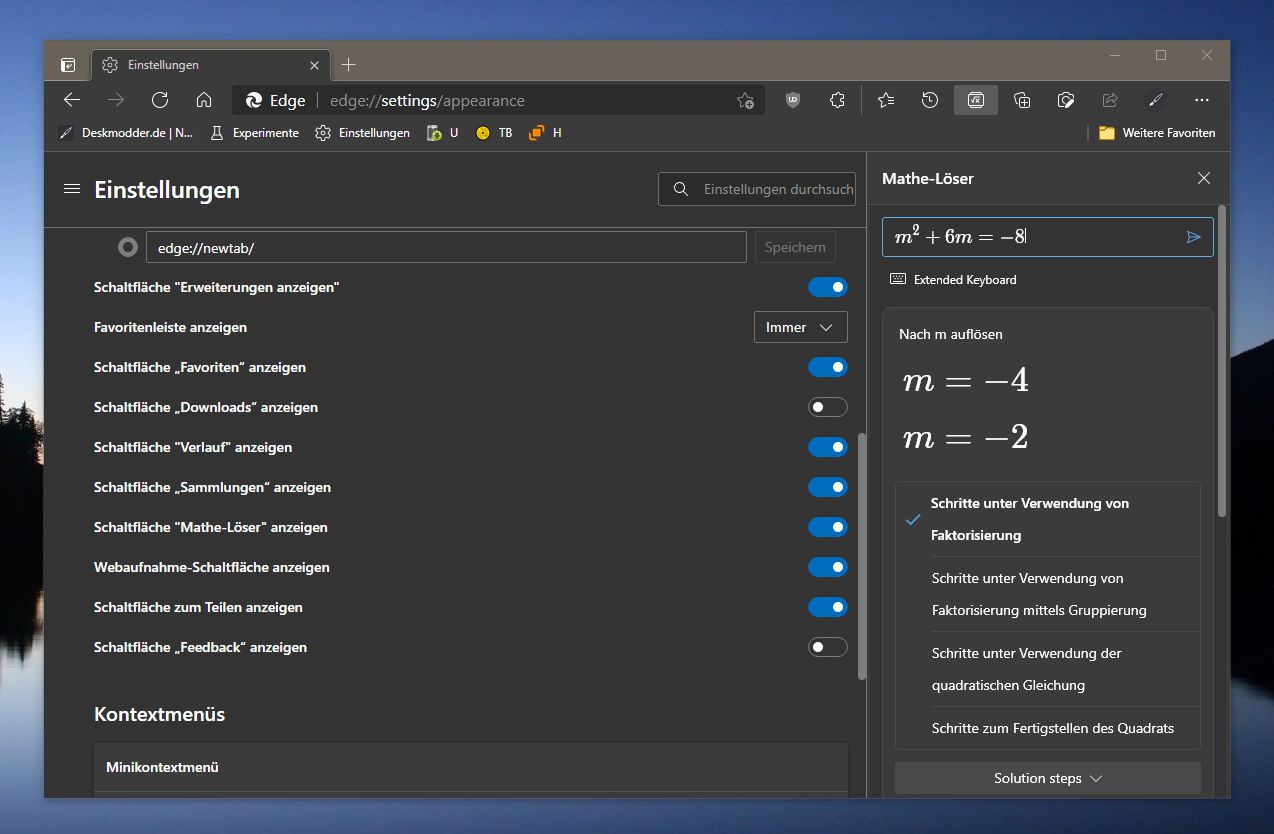Open the Favorites star-list icon
This screenshot has width=1274, height=834.
click(x=885, y=100)
